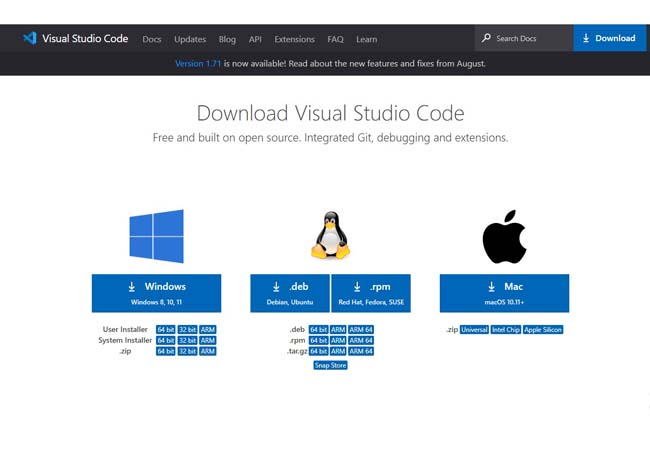Select Linux .rpm 64 bit
650x450 pixels.
(x=318, y=340)
